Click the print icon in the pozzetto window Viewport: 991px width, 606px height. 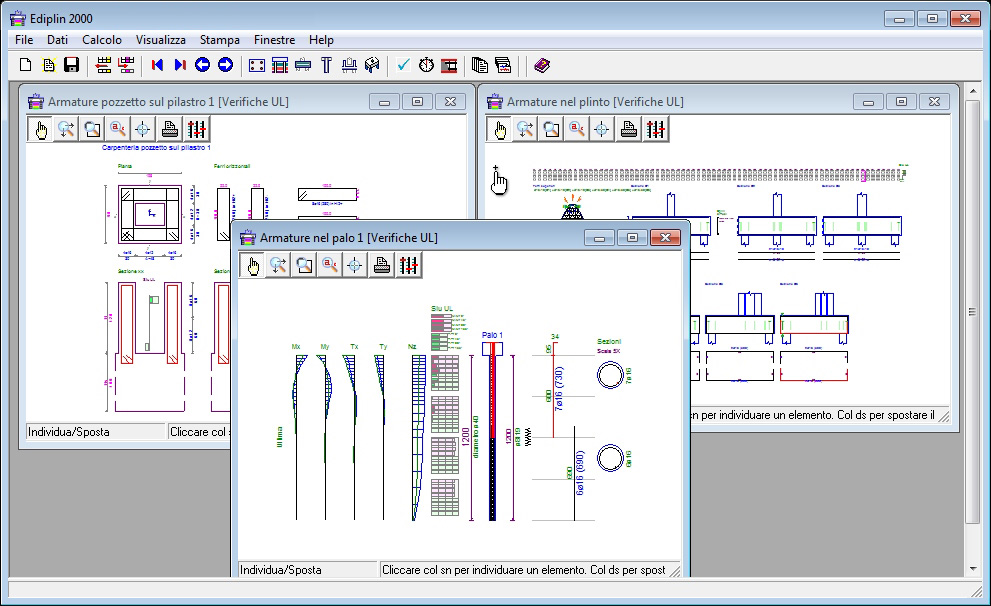pos(169,130)
